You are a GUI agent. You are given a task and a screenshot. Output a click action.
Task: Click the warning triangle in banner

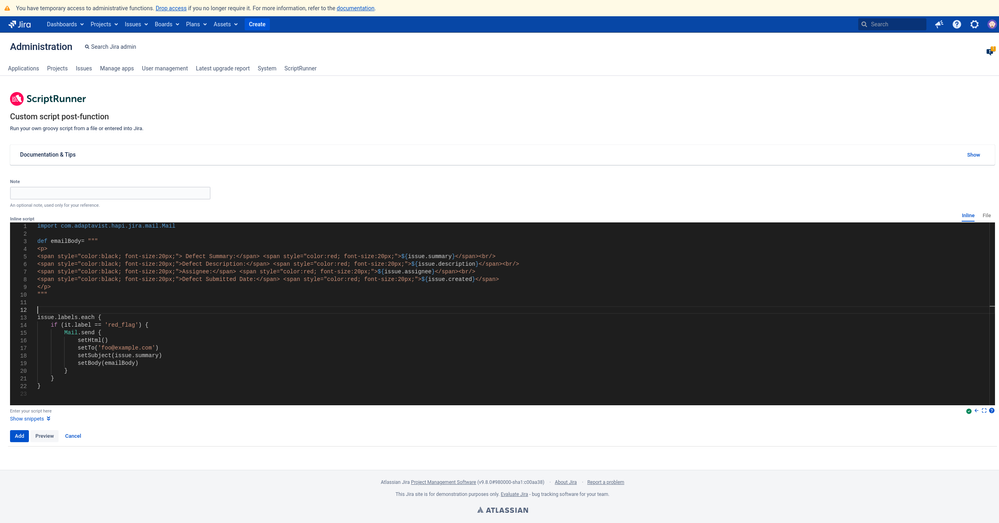point(7,8)
